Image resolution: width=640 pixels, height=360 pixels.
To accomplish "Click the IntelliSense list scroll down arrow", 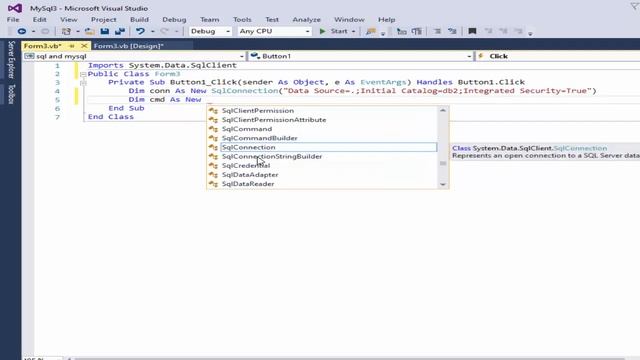I will 443,184.
